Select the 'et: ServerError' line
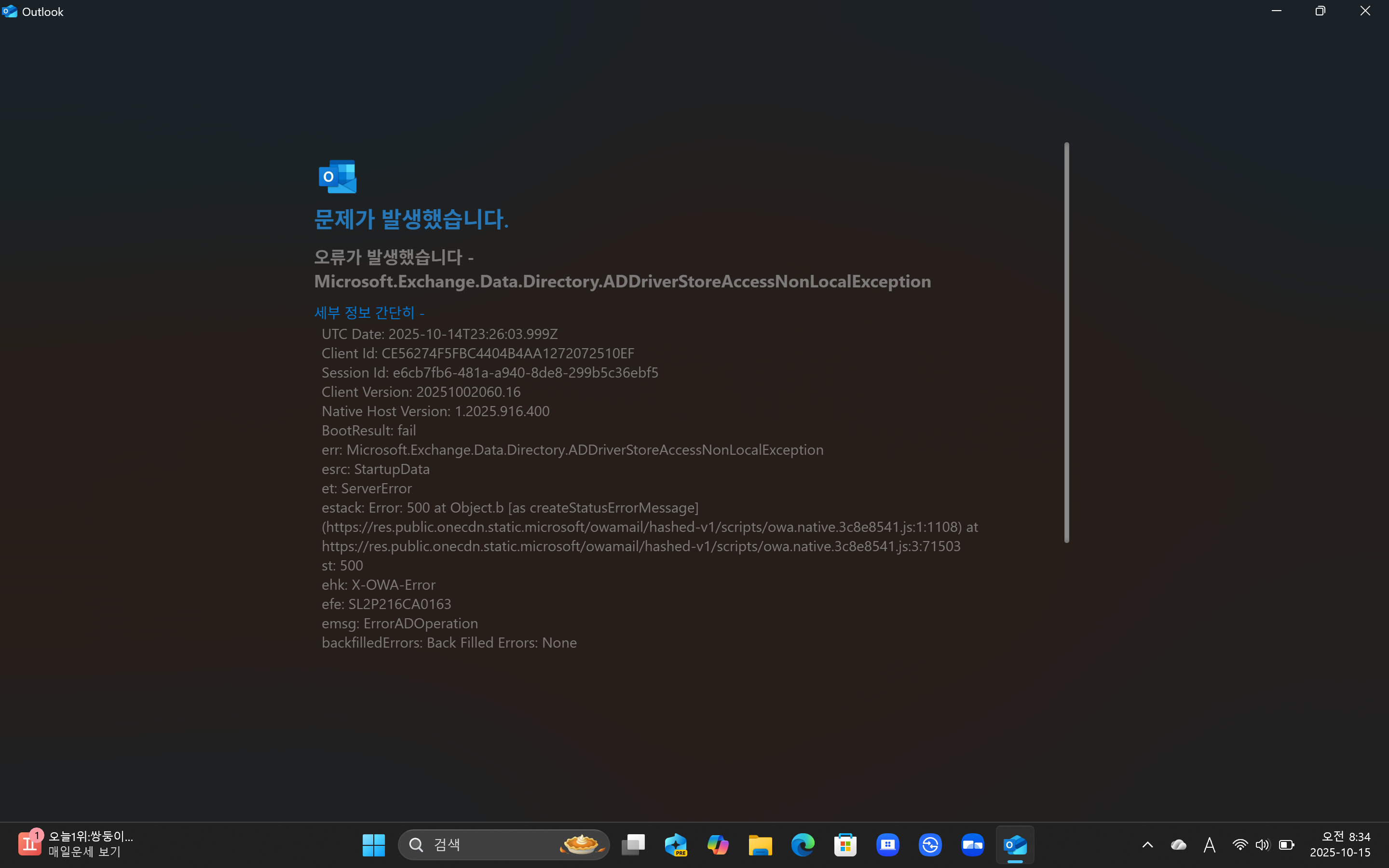 [x=366, y=488]
